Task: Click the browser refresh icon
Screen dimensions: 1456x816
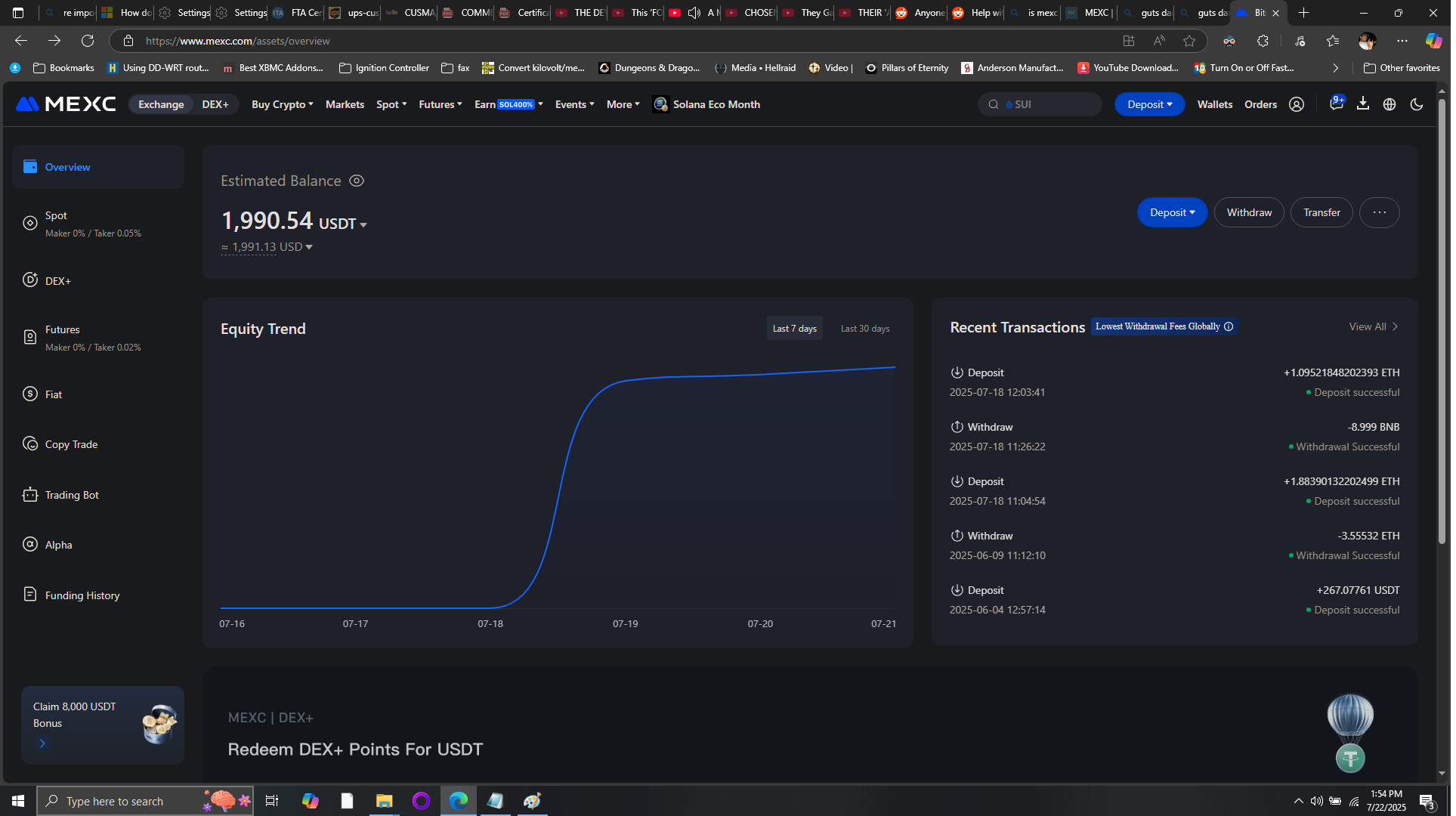Action: tap(88, 41)
